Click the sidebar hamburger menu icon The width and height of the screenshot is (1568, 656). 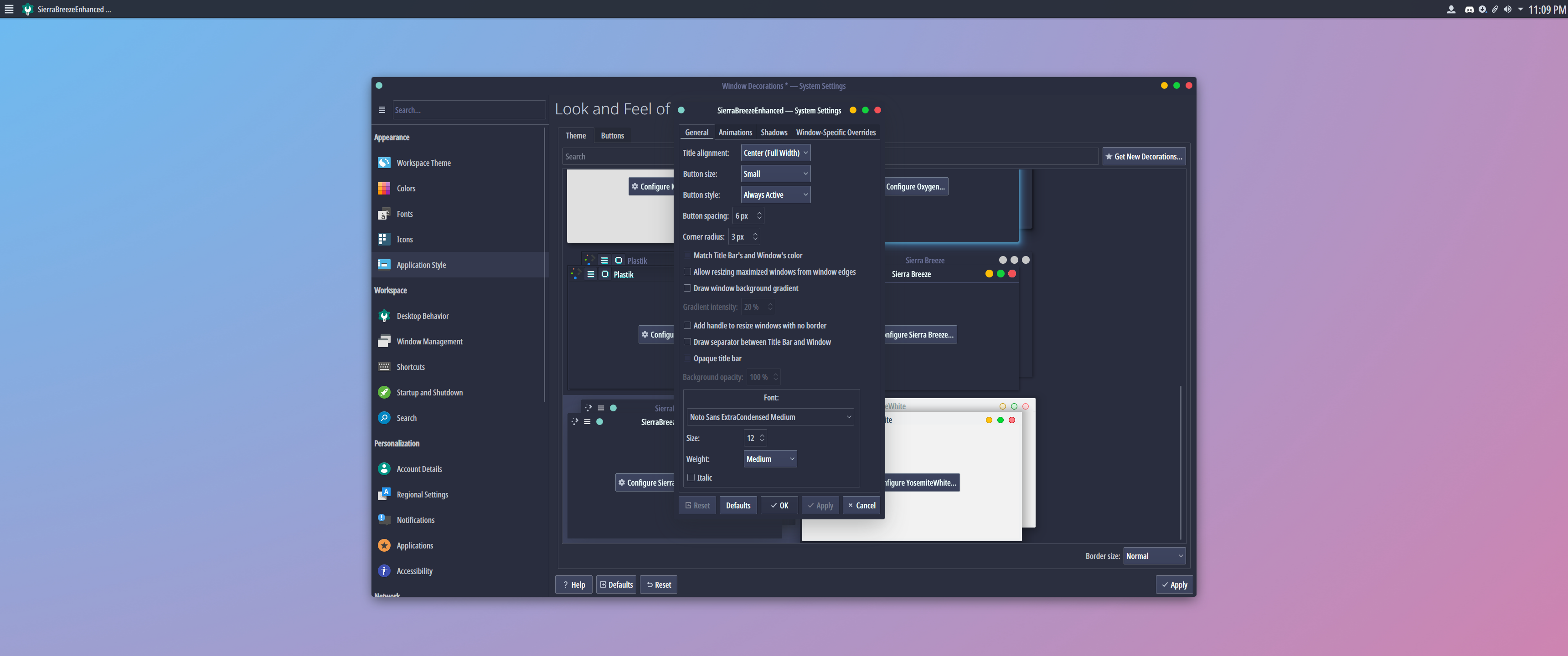[x=382, y=110]
